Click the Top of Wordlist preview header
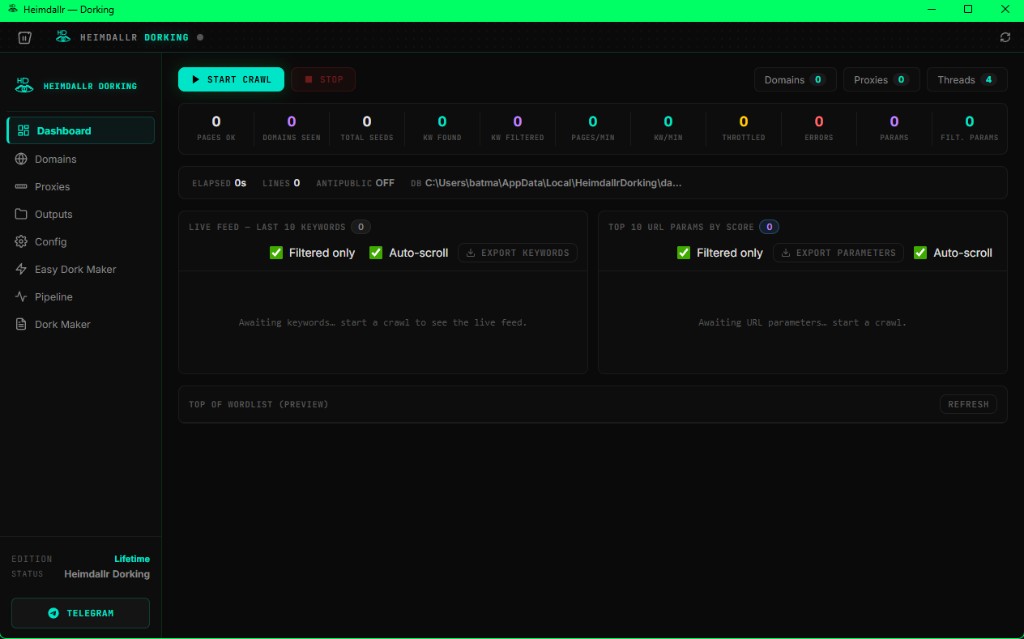 tap(259, 404)
